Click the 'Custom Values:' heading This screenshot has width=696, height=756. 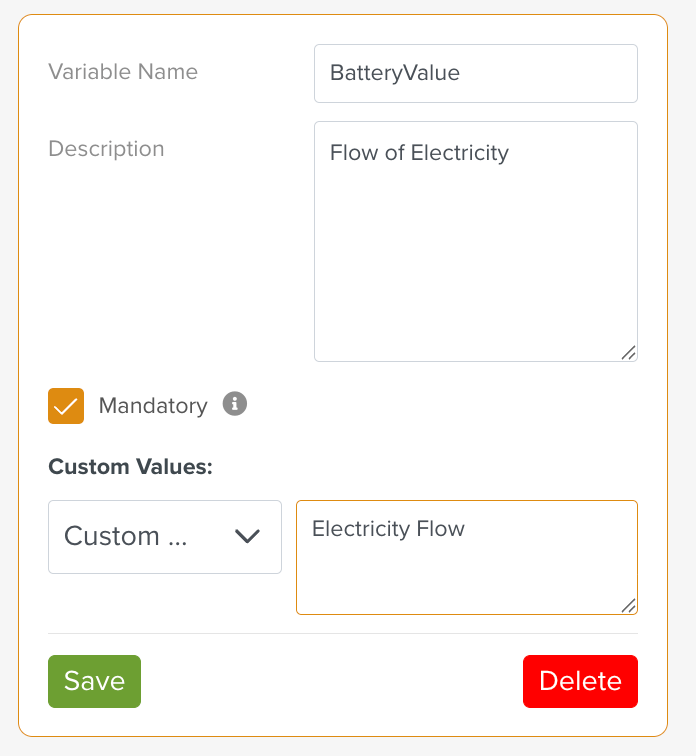coord(130,467)
